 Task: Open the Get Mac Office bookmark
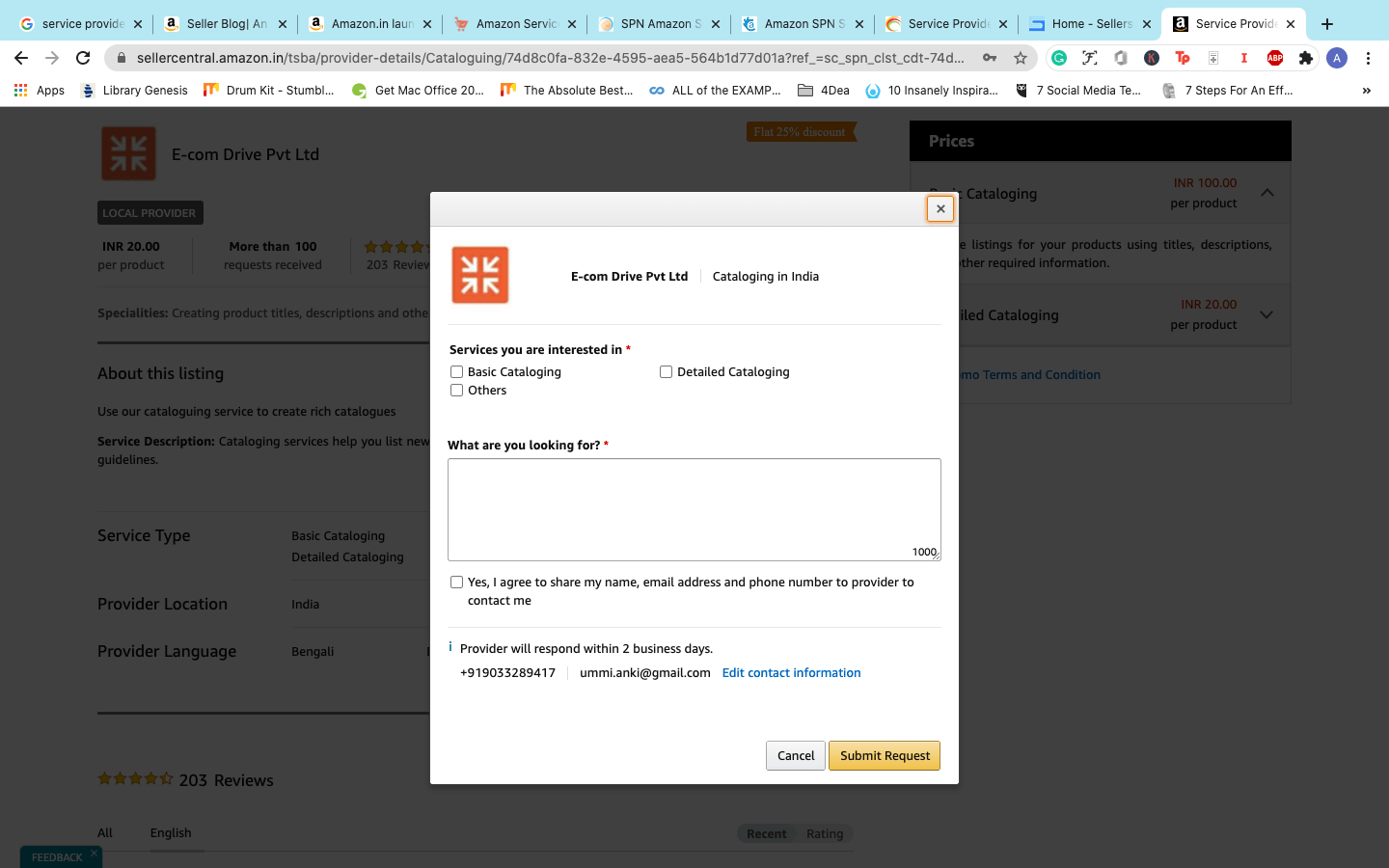(x=418, y=91)
